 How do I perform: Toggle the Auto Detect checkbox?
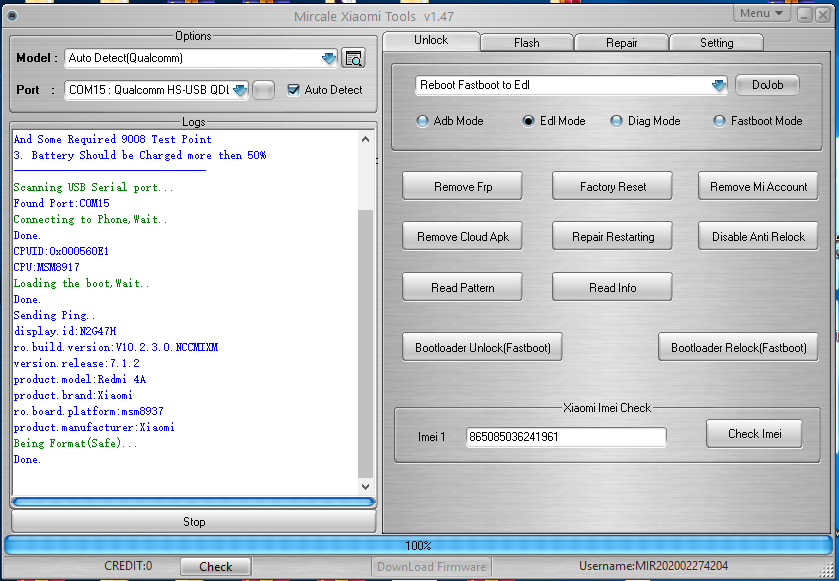point(293,90)
